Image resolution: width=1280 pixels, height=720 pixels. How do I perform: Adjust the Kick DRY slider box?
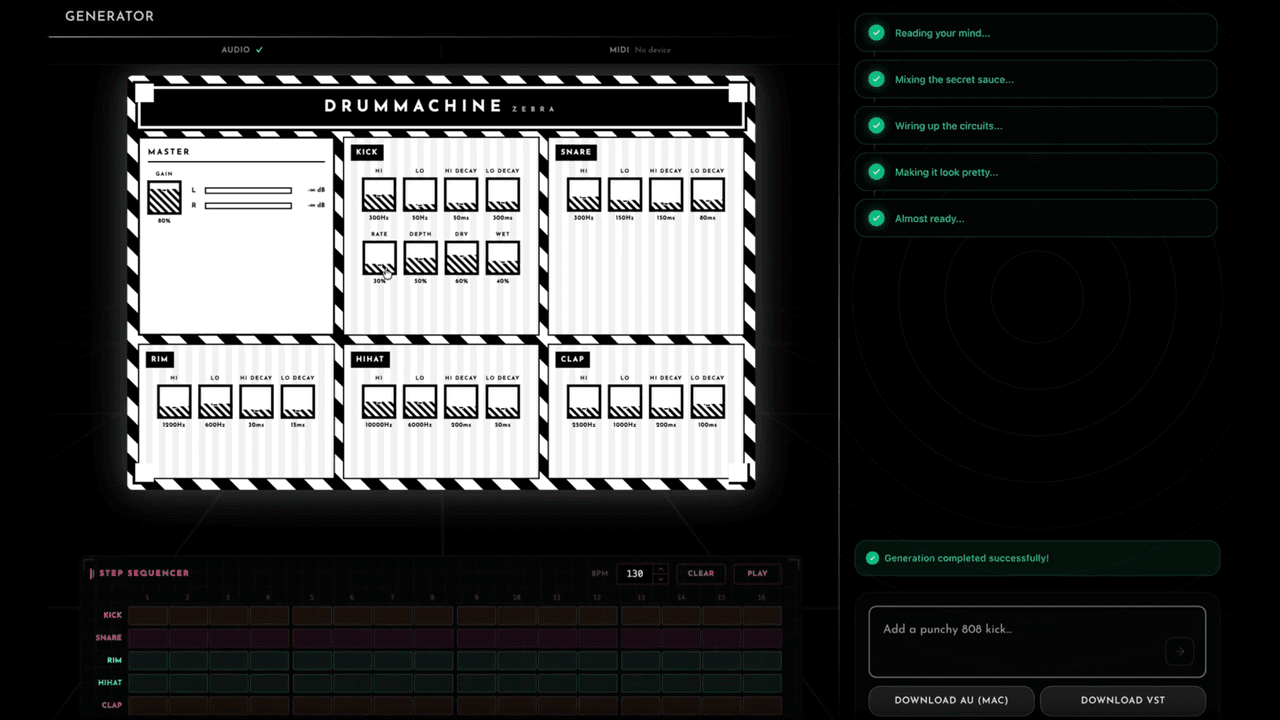(x=461, y=258)
